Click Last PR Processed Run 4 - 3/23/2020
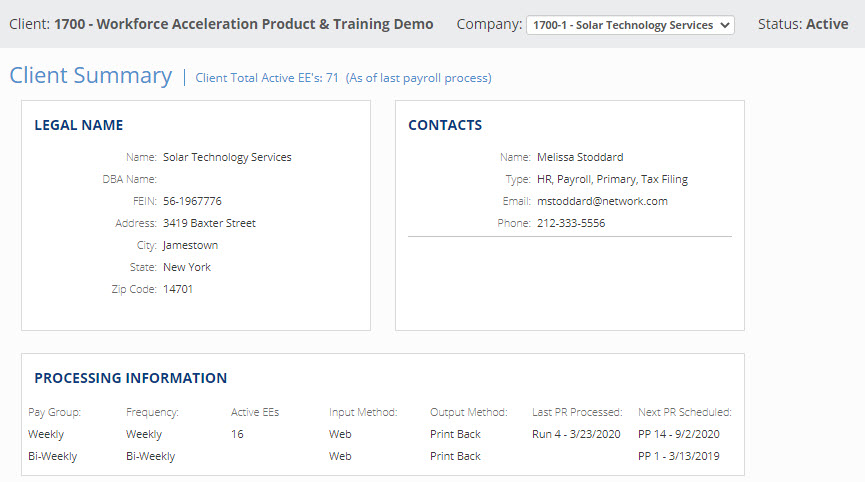865x482 pixels. [576, 434]
